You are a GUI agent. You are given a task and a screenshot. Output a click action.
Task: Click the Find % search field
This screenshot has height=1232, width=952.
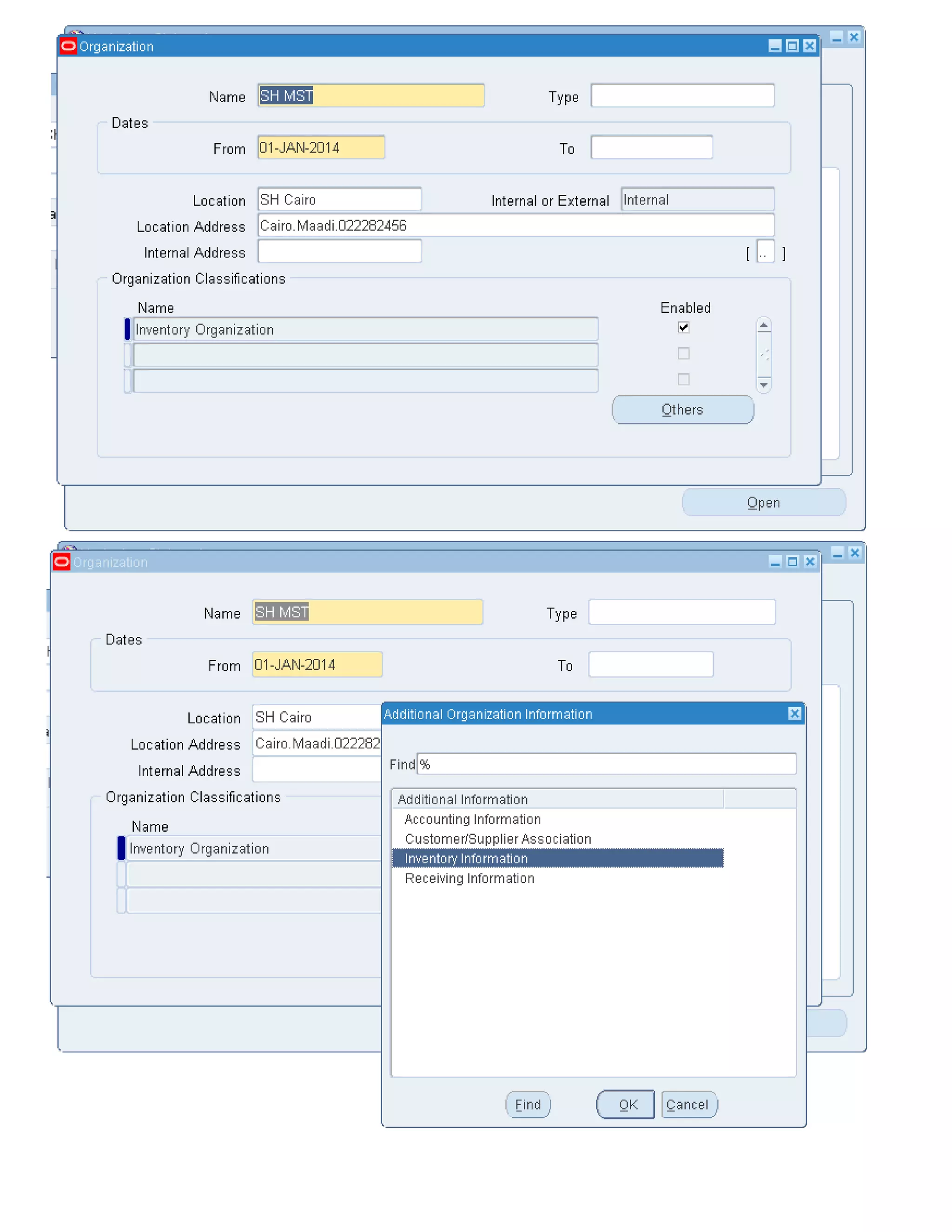[x=606, y=764]
